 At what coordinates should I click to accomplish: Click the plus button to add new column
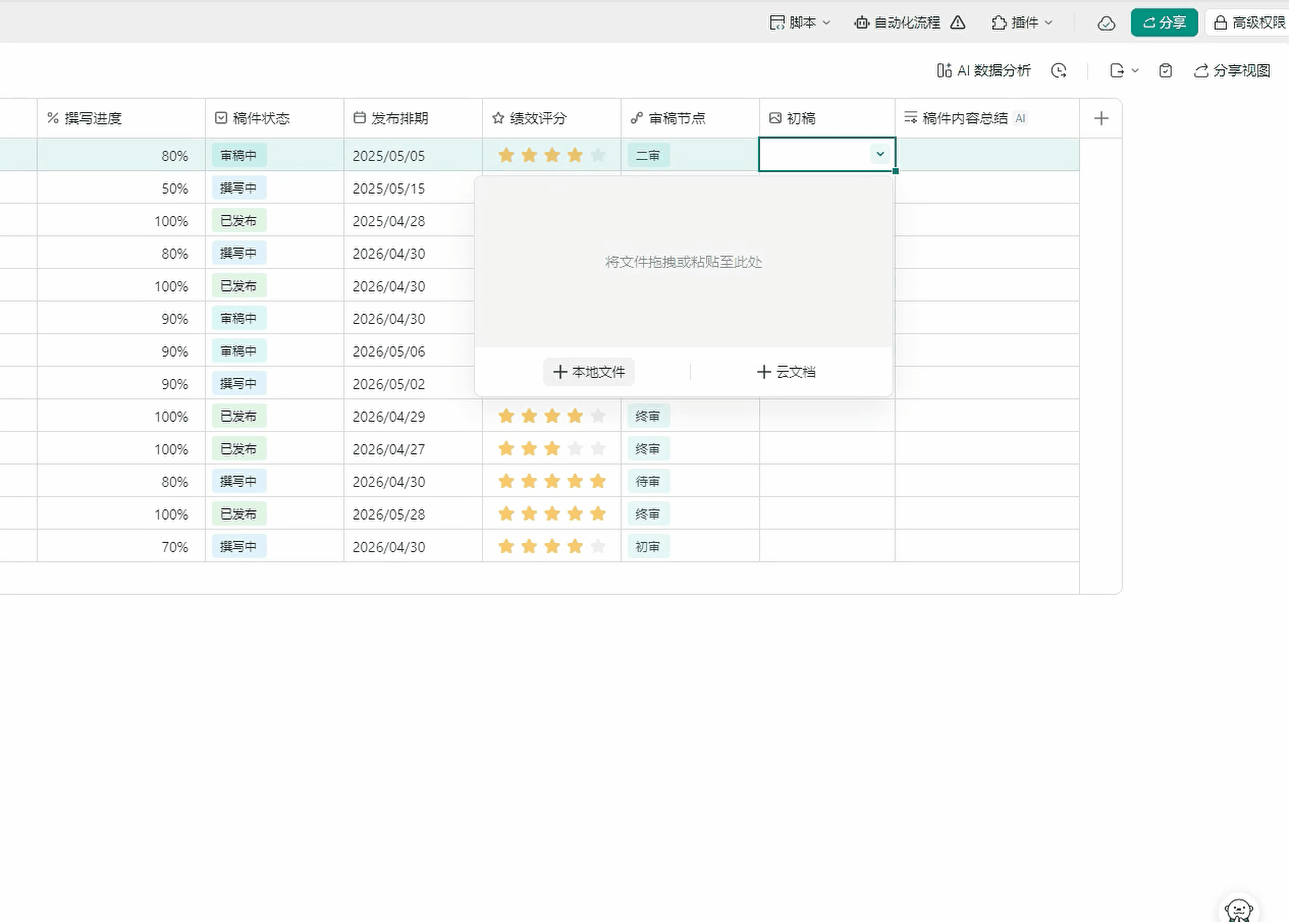[x=1100, y=117]
